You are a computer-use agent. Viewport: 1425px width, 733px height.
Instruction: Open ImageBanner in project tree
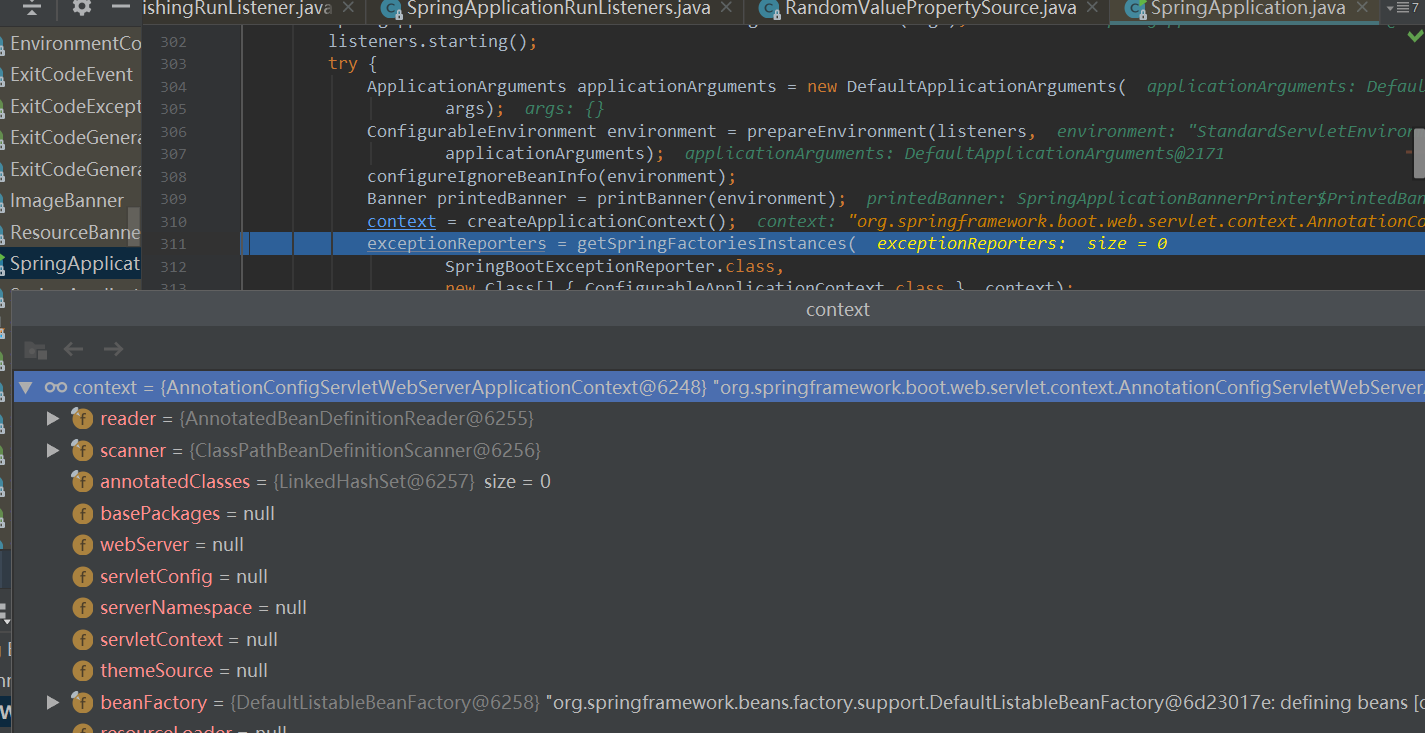tap(67, 201)
